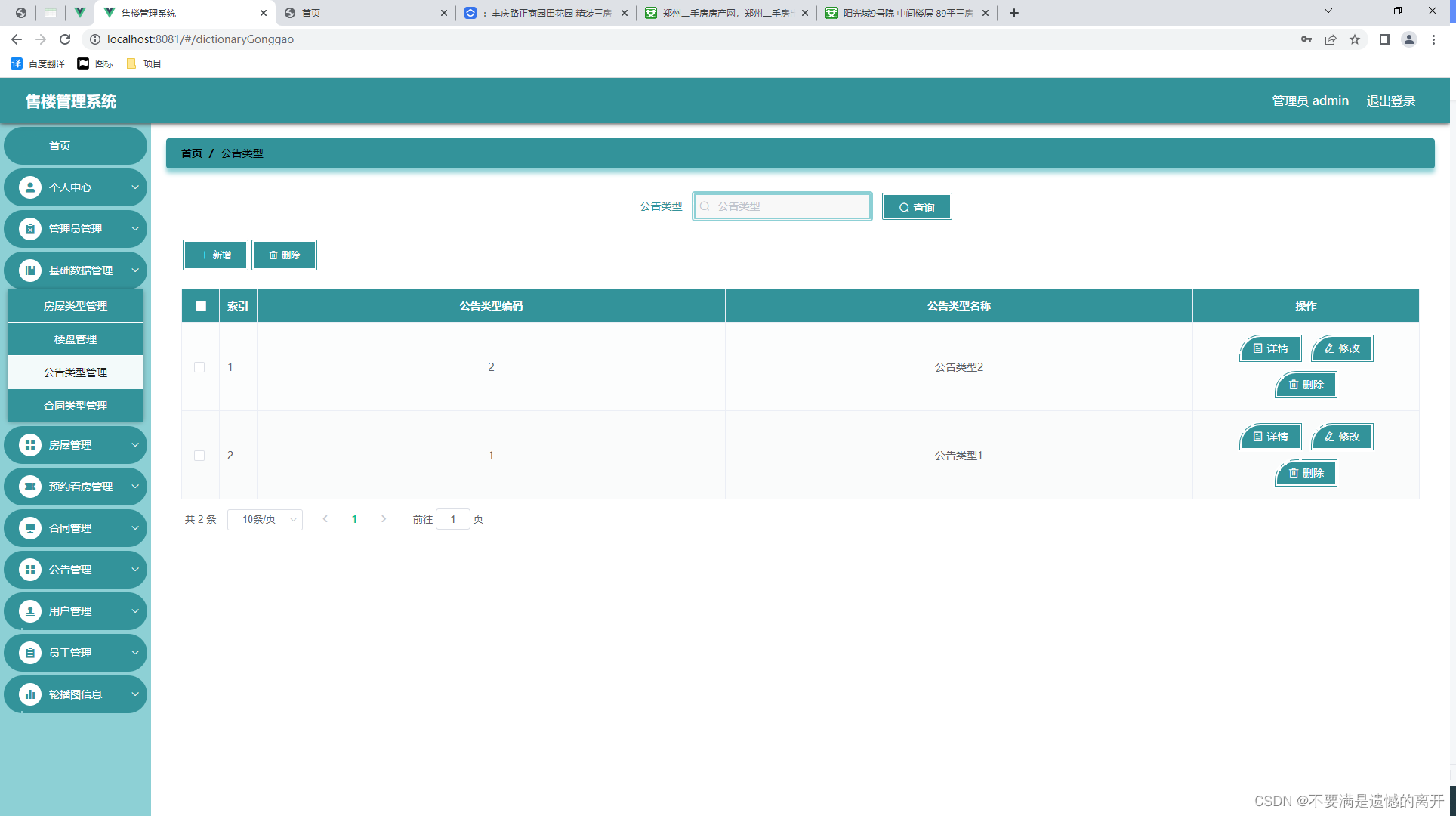Screen dimensions: 1456x816
Task: Expand the 合同管理 menu section
Action: pos(76,527)
